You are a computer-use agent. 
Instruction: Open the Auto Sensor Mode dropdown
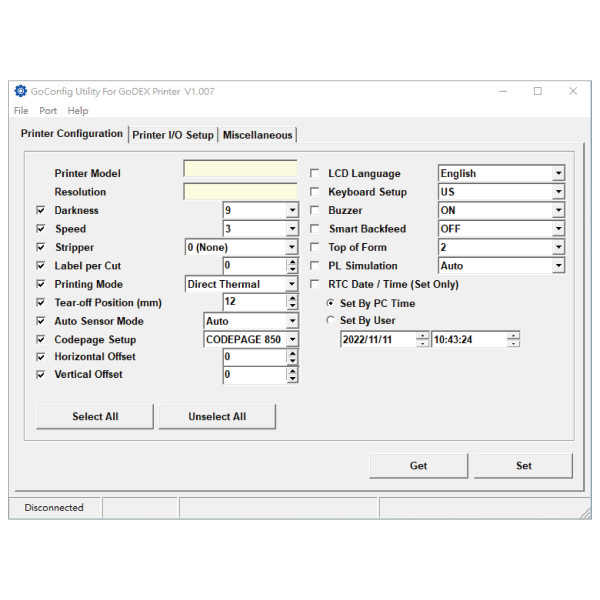[292, 321]
